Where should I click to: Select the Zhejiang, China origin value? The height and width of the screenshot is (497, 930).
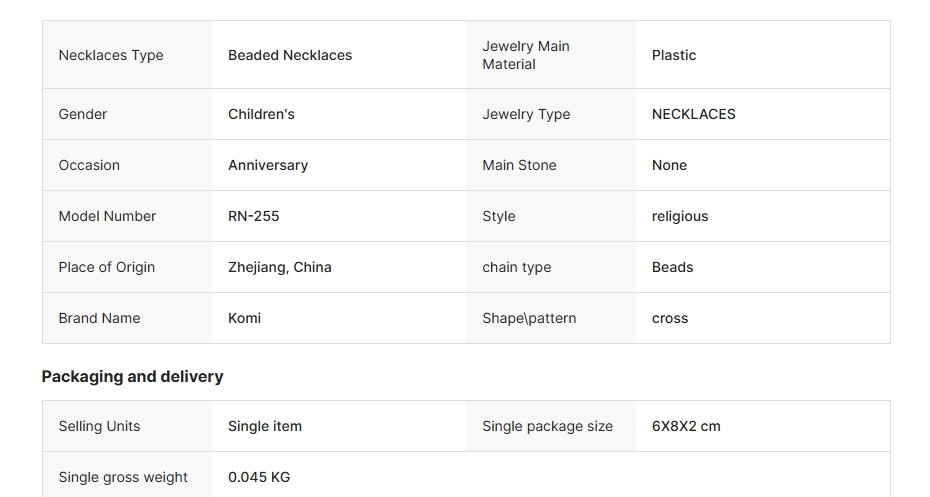pyautogui.click(x=280, y=267)
